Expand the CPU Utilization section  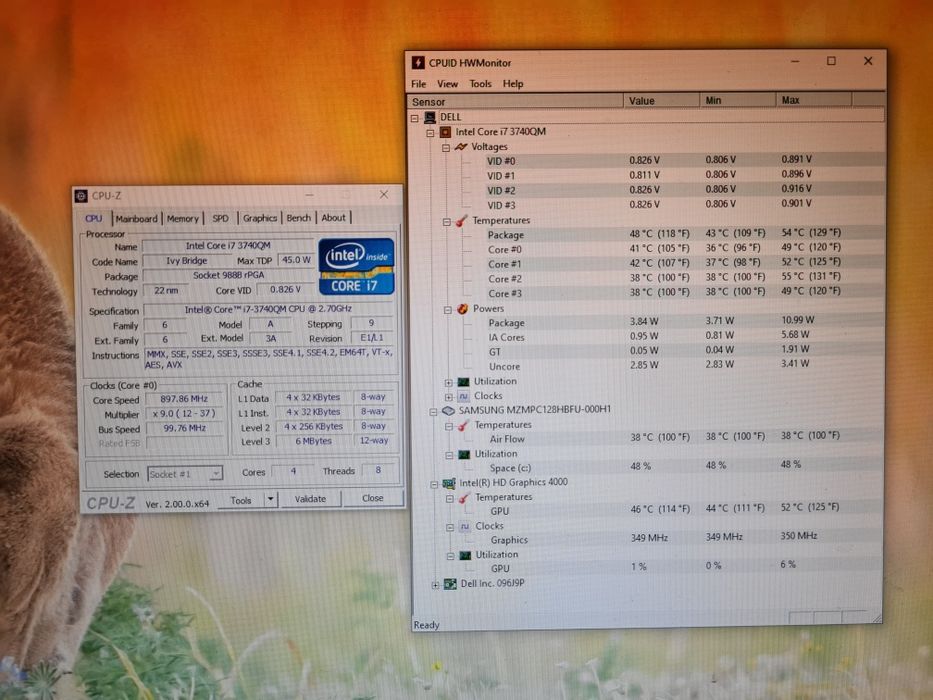tap(448, 383)
